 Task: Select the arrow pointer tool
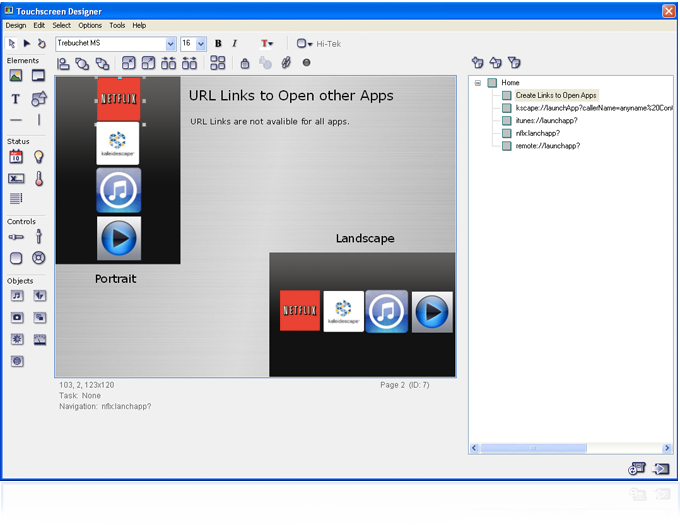point(11,44)
